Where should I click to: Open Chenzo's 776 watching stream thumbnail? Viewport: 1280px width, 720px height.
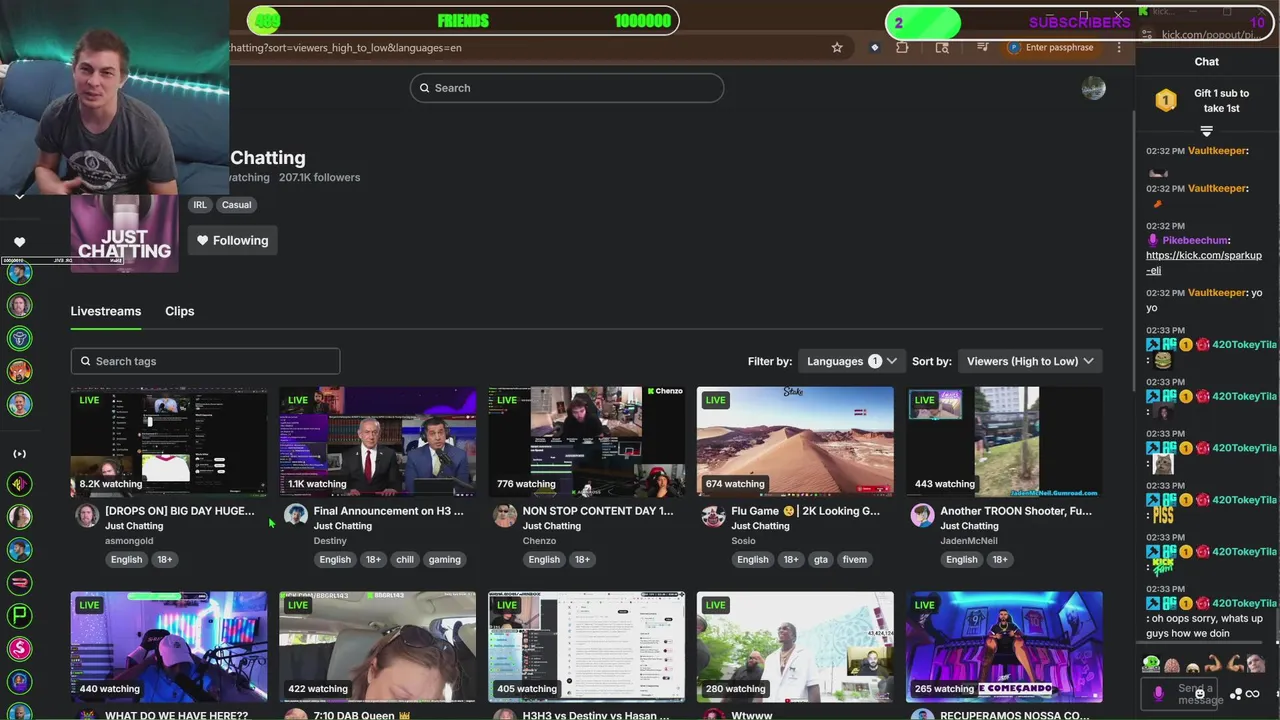click(587, 442)
